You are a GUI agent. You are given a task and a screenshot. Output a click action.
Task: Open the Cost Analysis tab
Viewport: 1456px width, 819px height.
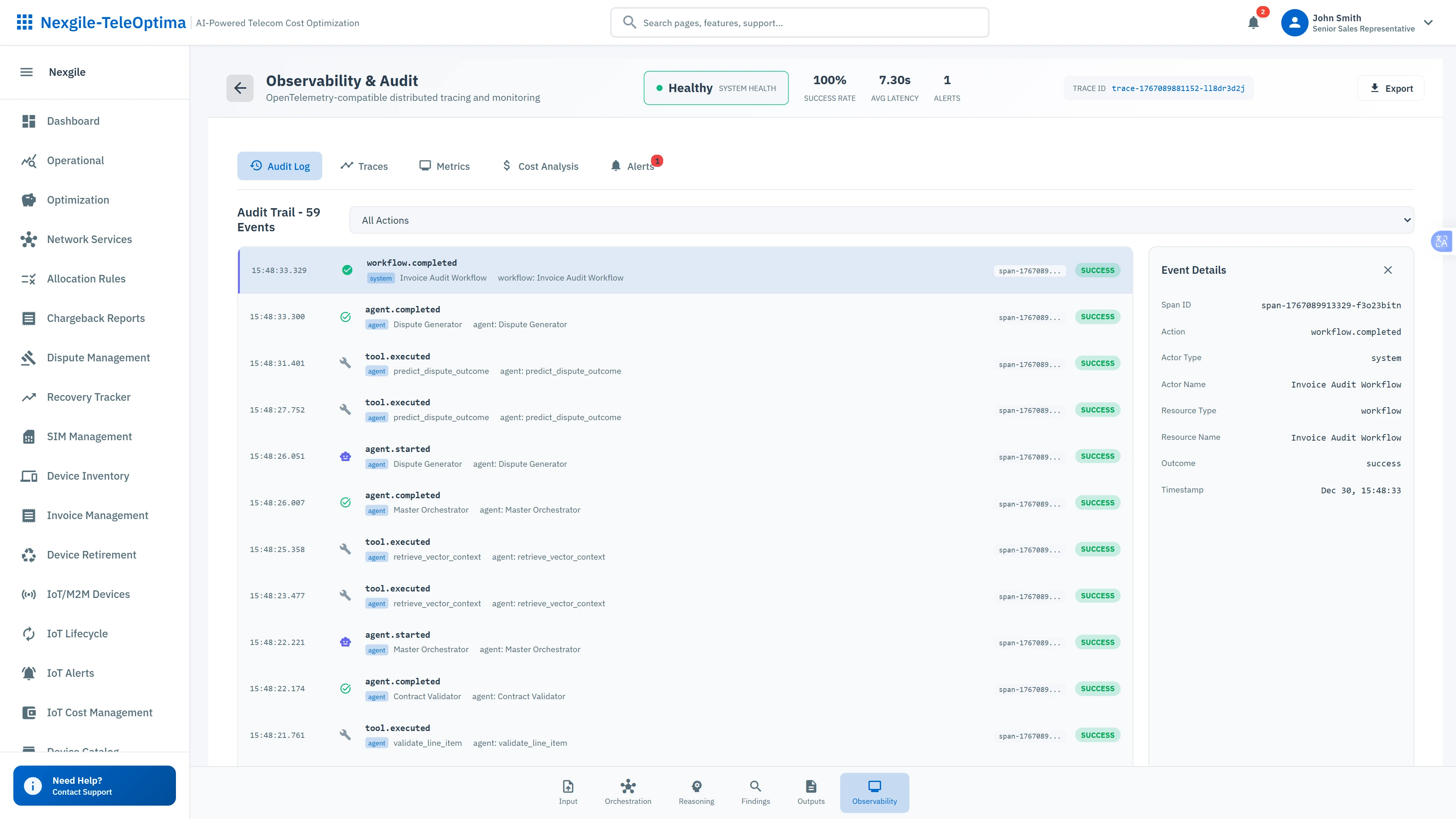tap(540, 166)
